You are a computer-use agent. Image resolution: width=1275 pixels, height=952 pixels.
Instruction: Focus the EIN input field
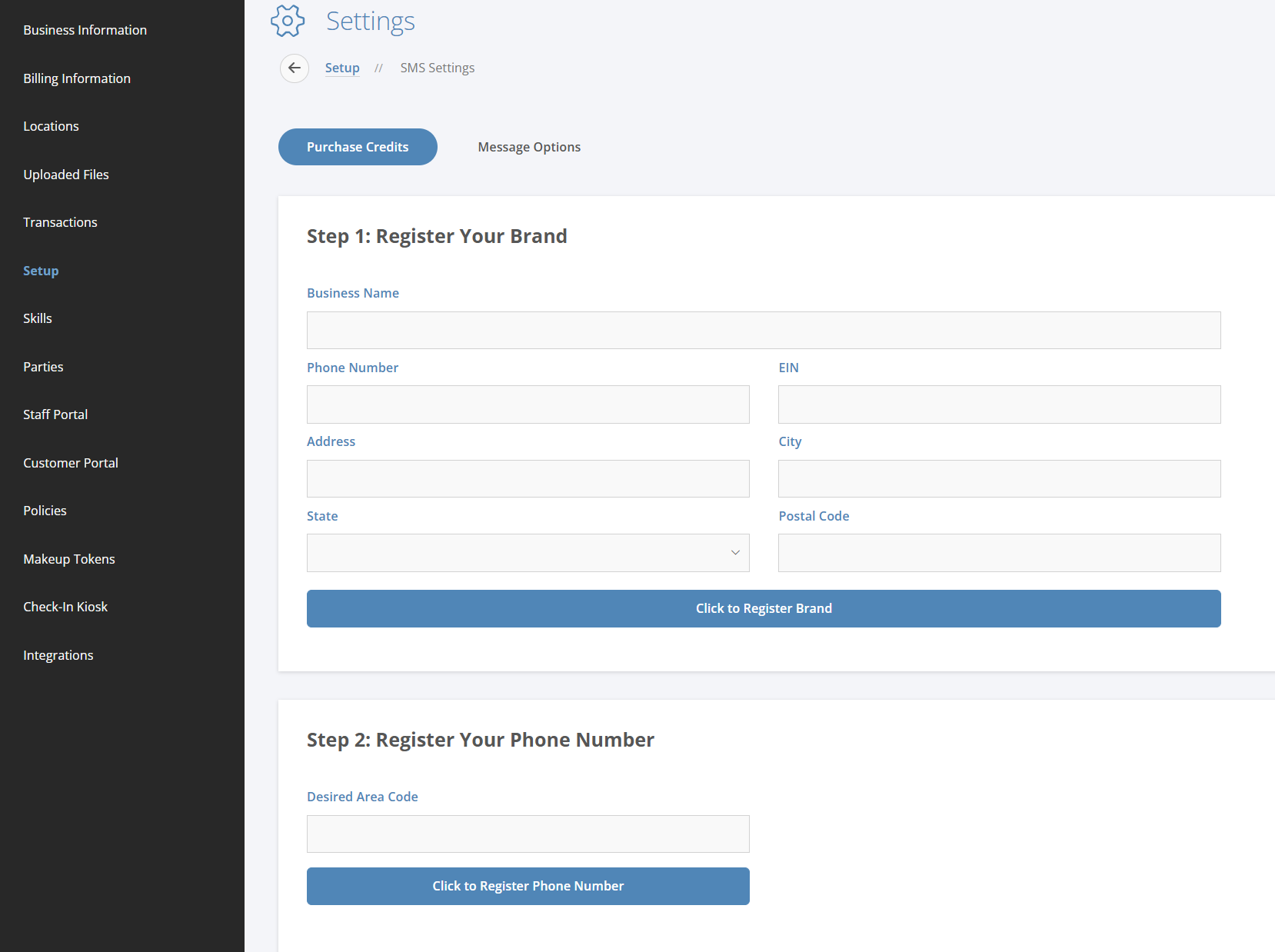[1000, 404]
